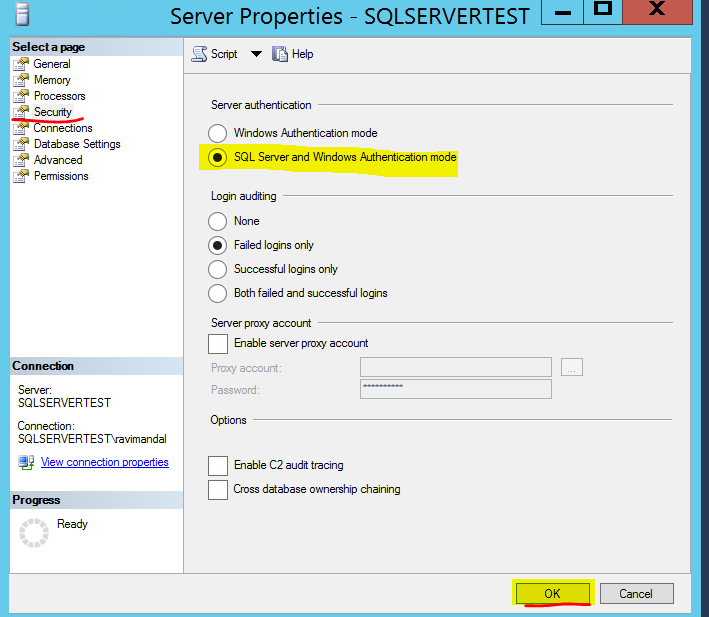Select Windows Authentication mode radio button
This screenshot has height=617, width=709.
(x=218, y=133)
